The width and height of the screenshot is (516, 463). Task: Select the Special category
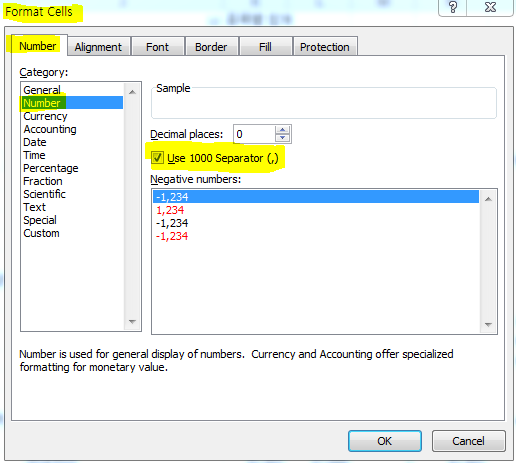72,220
